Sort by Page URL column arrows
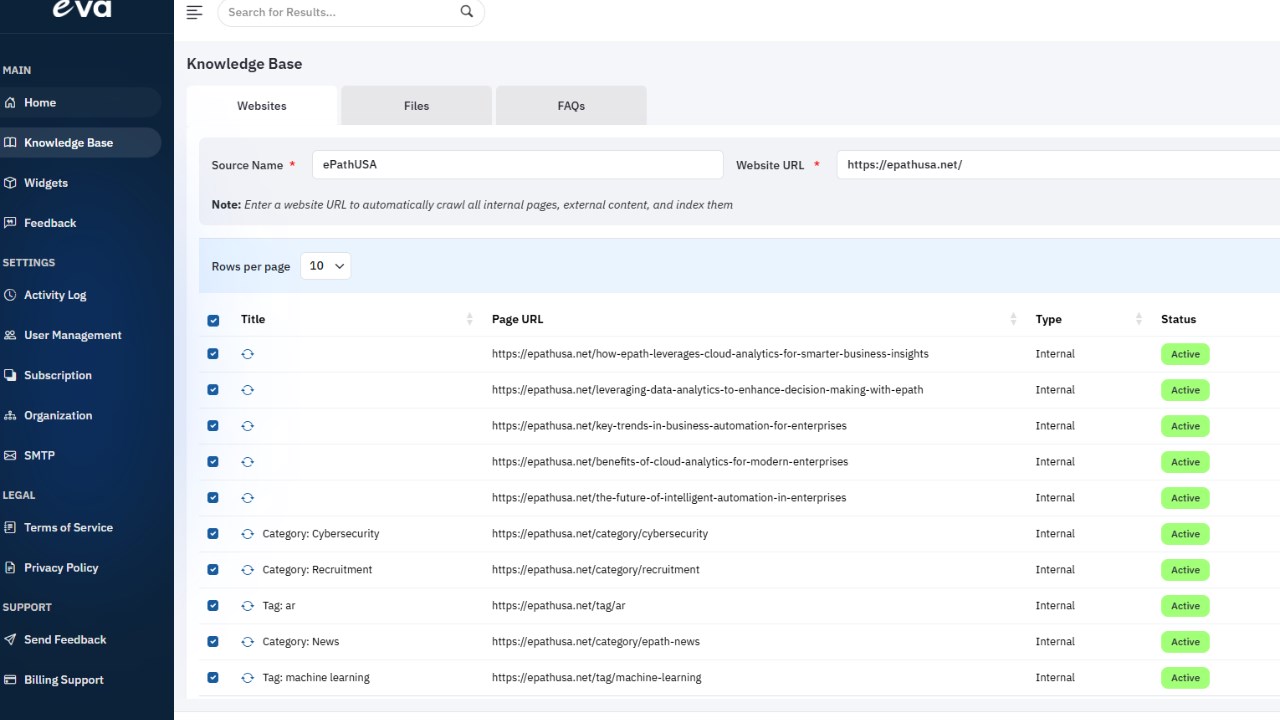 point(1013,320)
